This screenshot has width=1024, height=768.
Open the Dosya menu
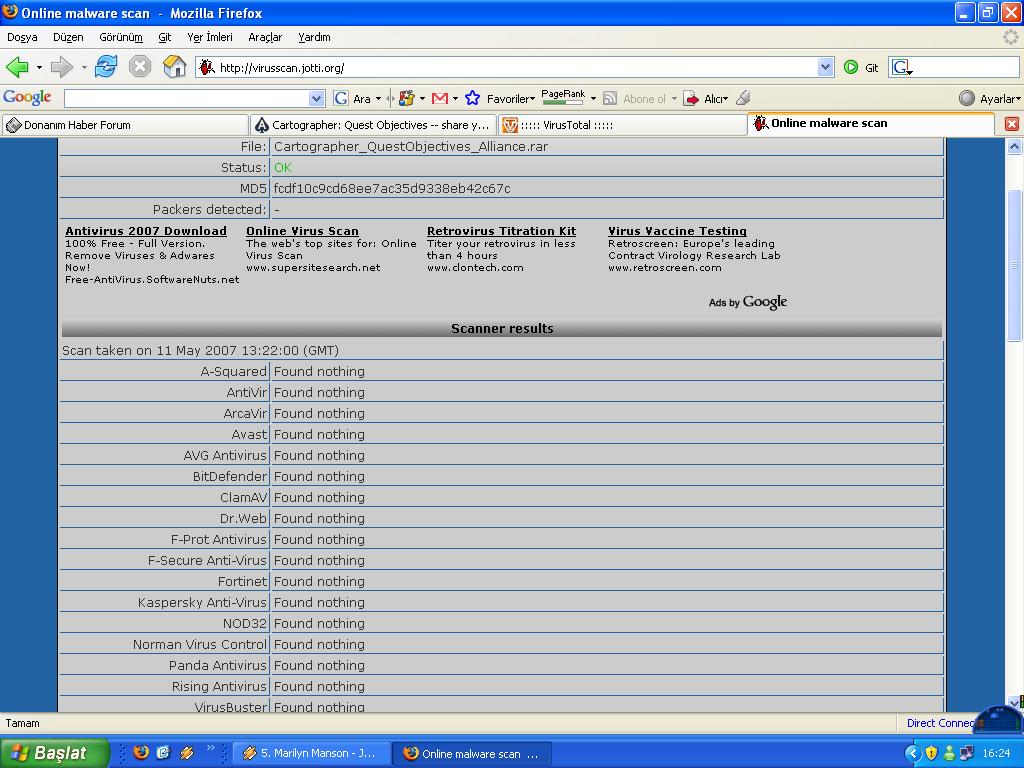point(22,37)
